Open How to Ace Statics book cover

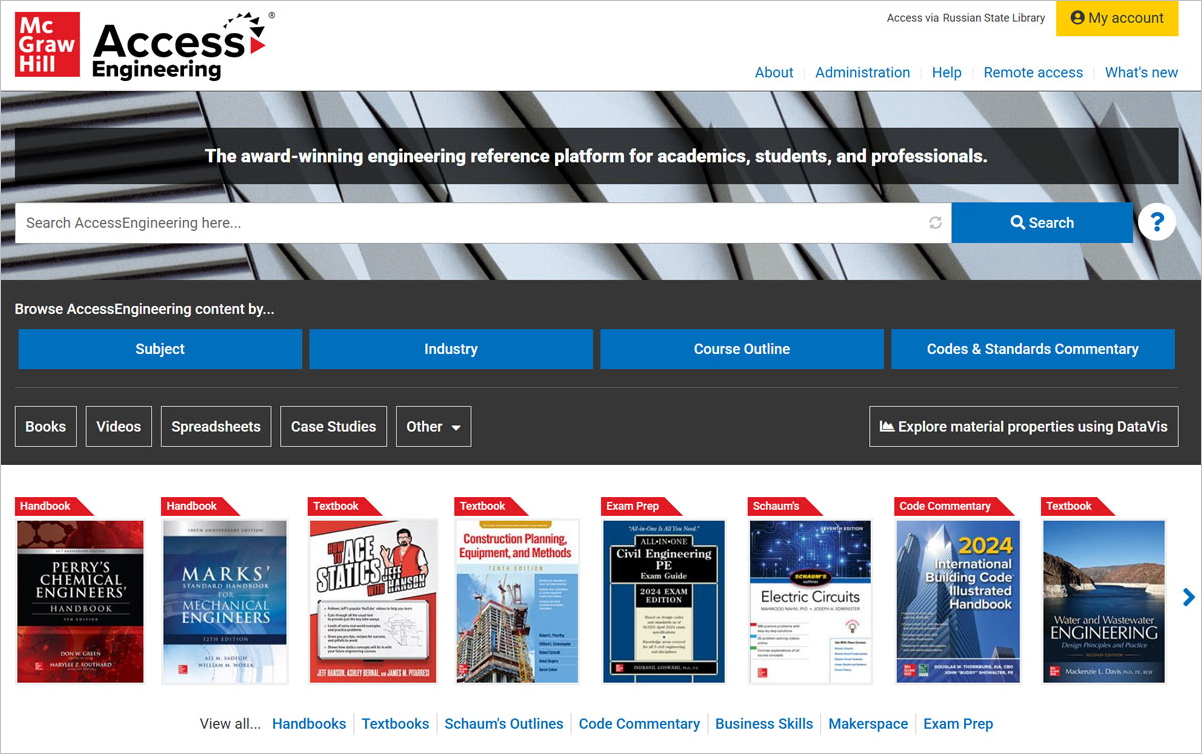click(373, 601)
